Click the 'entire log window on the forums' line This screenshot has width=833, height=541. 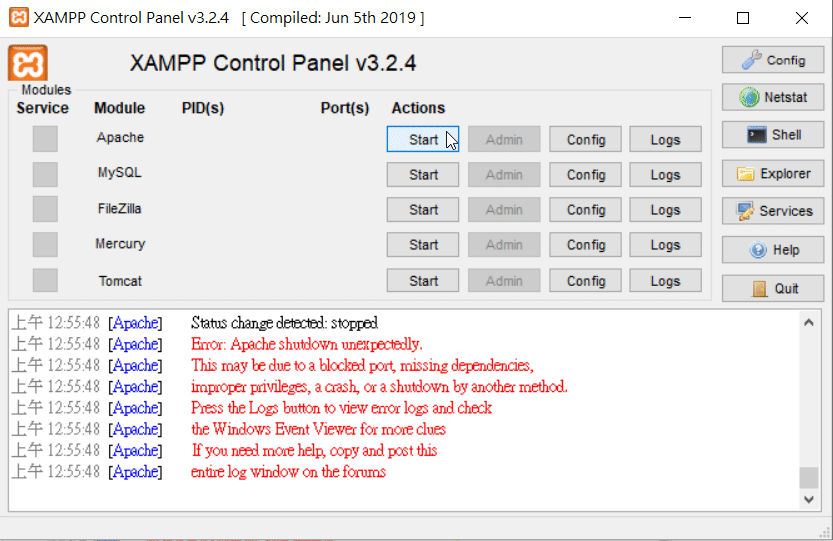point(288,471)
